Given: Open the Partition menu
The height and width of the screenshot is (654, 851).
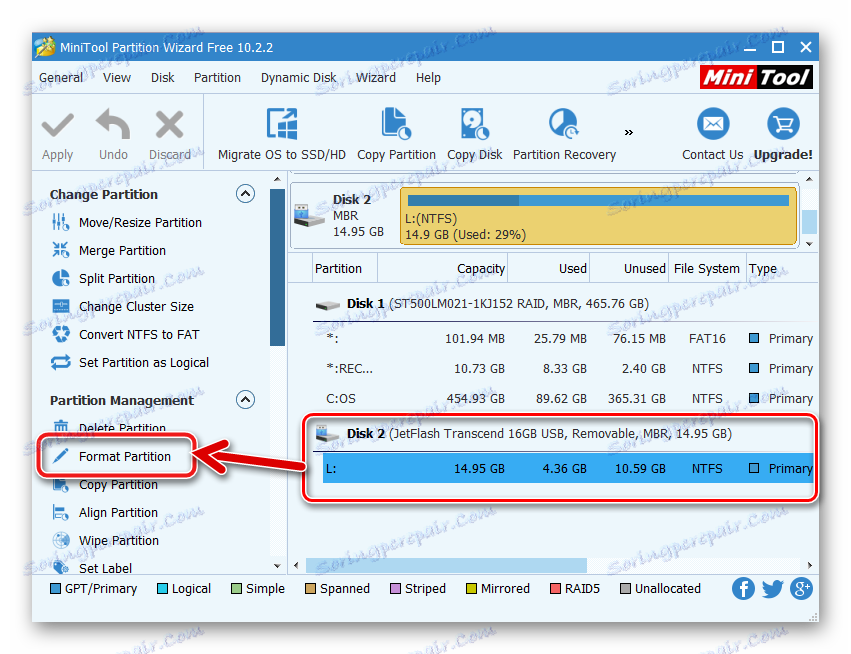Looking at the screenshot, I should [x=217, y=78].
